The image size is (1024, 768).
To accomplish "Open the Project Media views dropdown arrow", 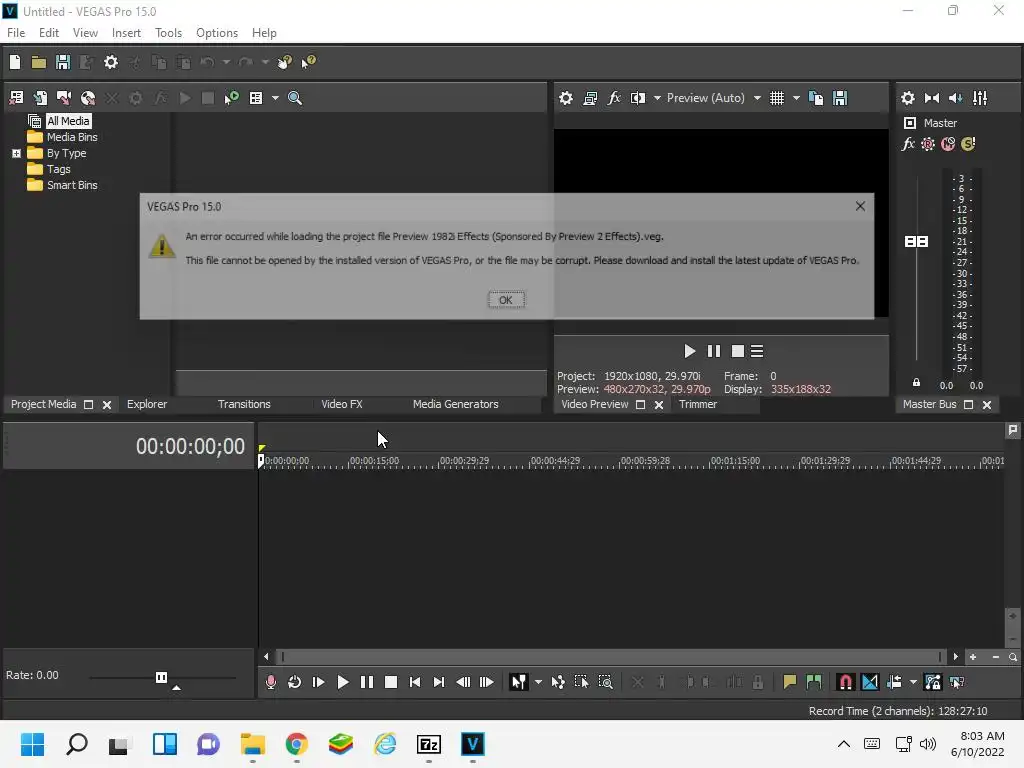I will click(275, 98).
